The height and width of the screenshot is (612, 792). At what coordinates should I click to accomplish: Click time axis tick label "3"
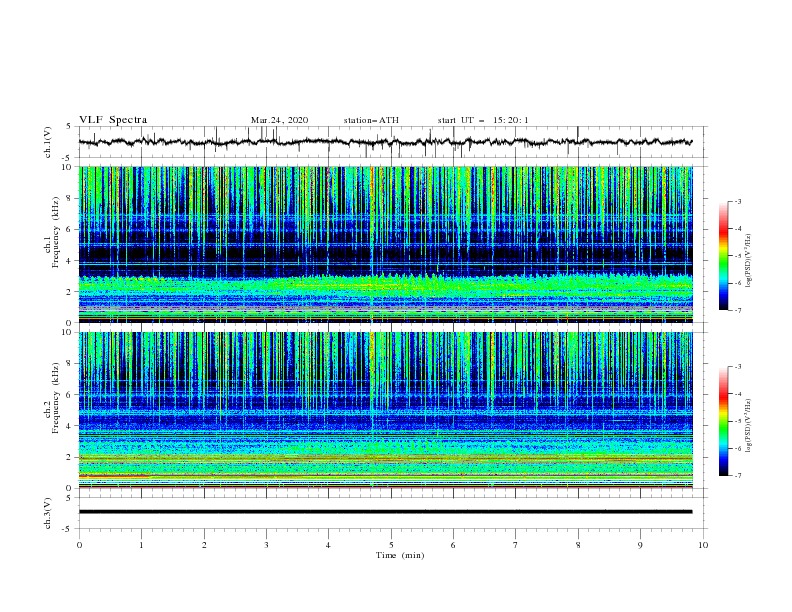click(x=266, y=545)
